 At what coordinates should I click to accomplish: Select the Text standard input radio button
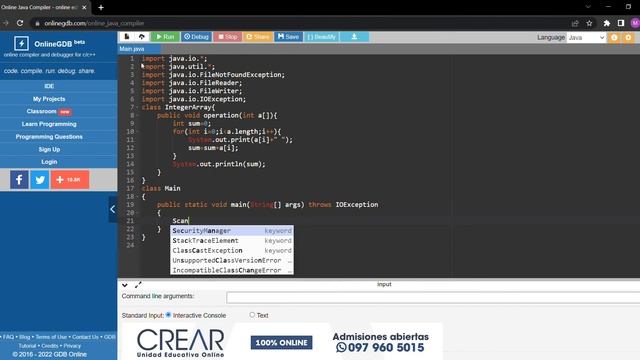point(252,315)
